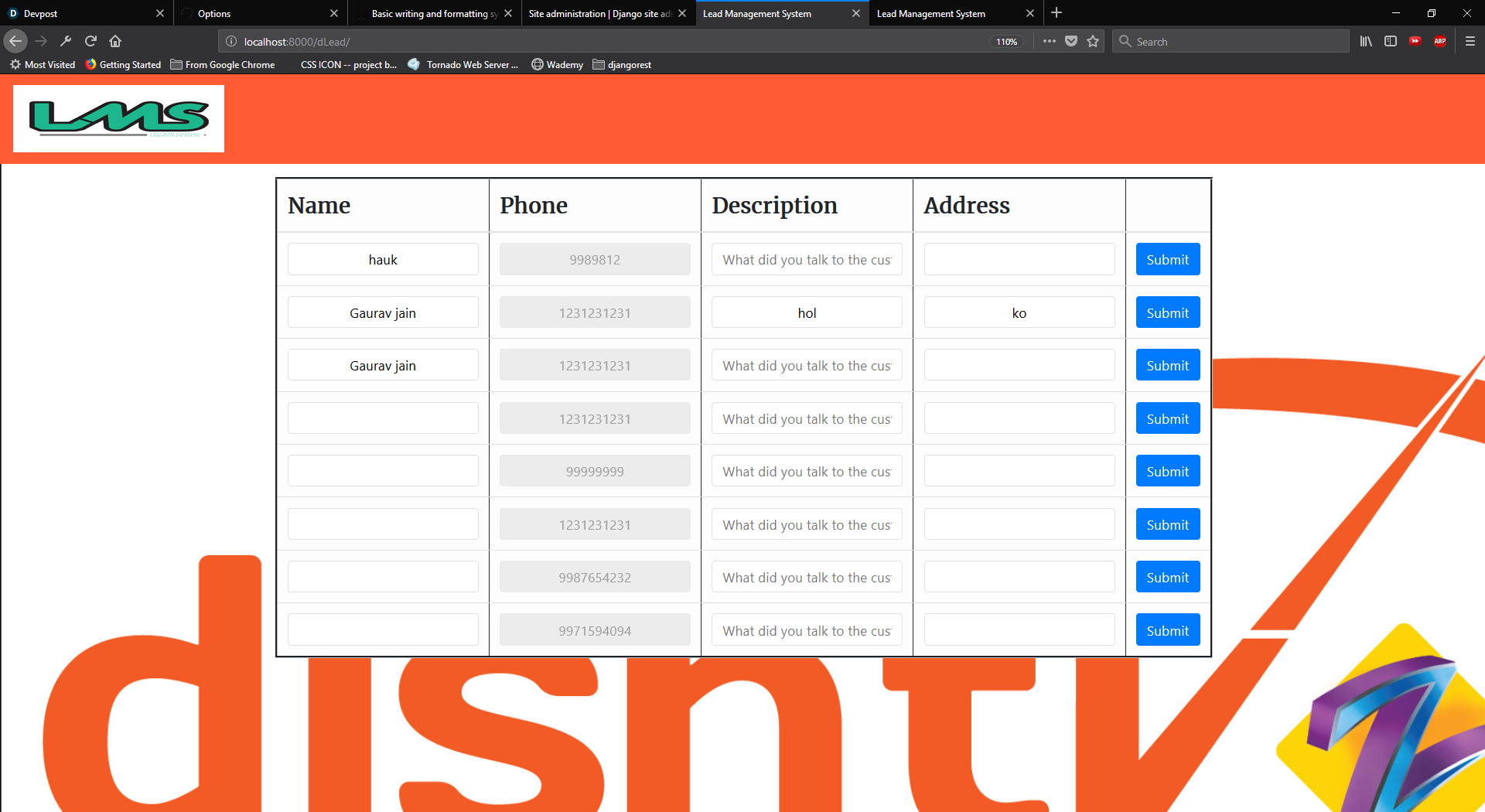Open a new browser tab
Viewport: 1485px width, 812px height.
1057,13
